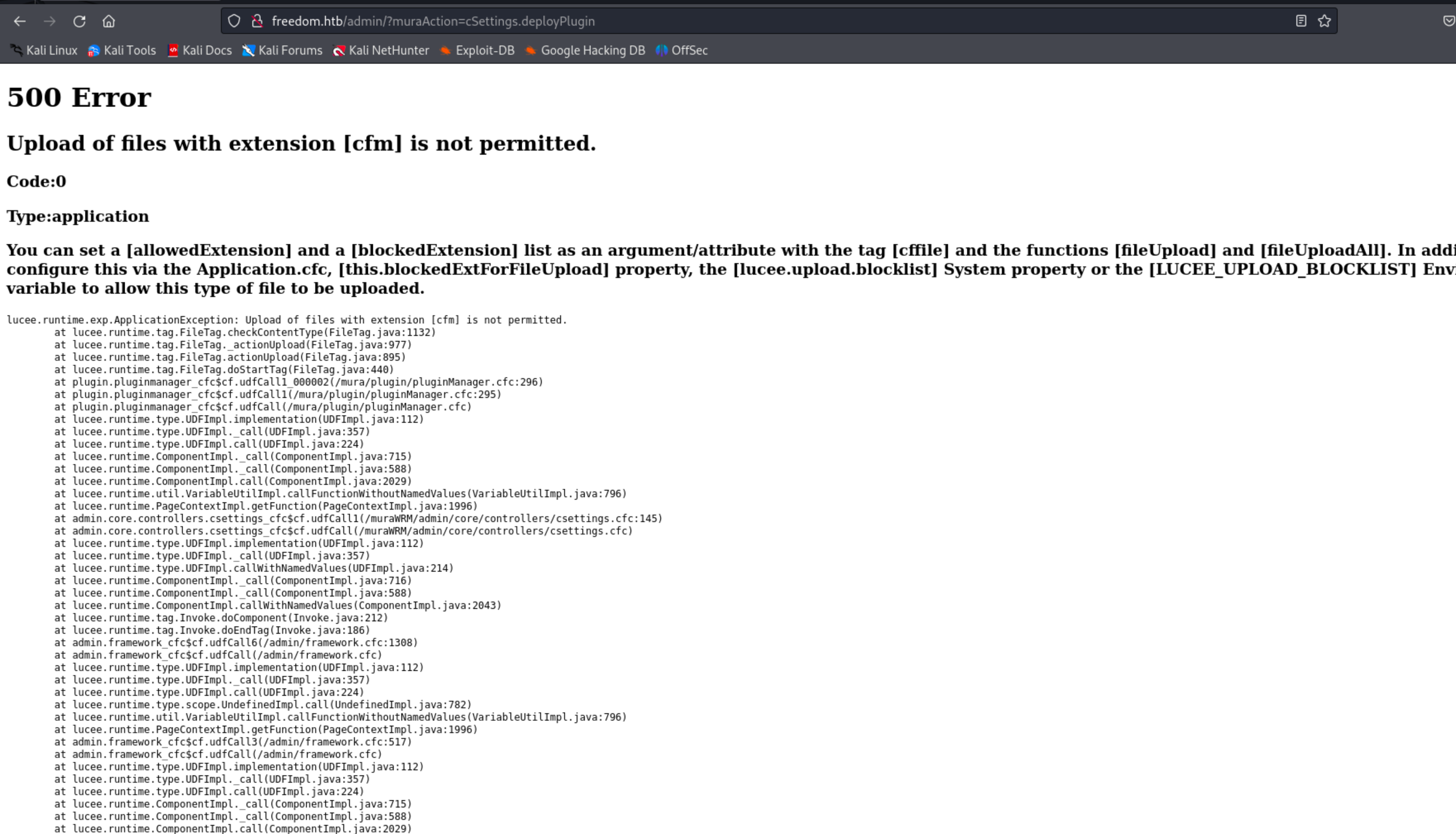
Task: Toggle reader view for this page
Action: 1301,21
